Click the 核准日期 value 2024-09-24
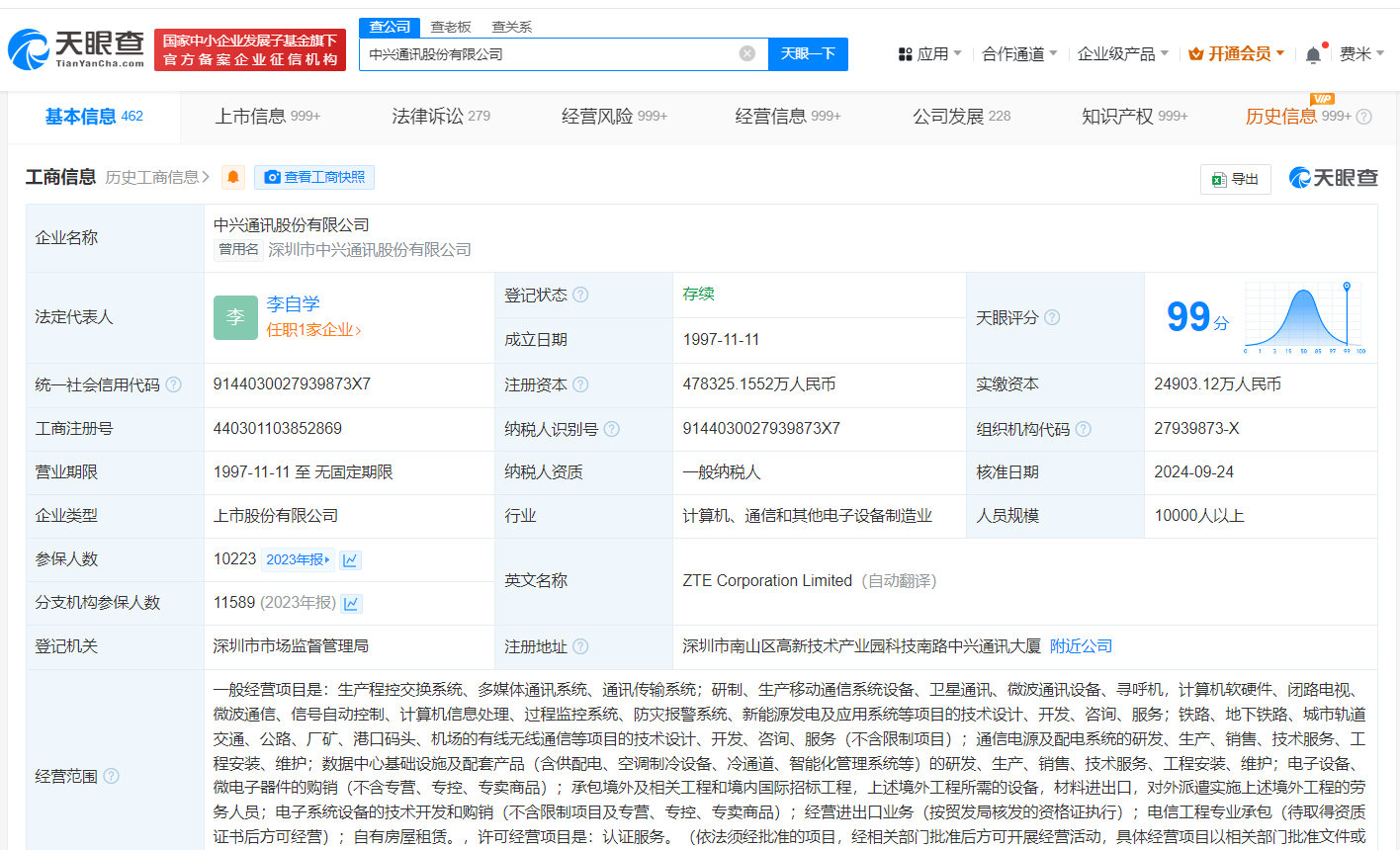 [1193, 472]
